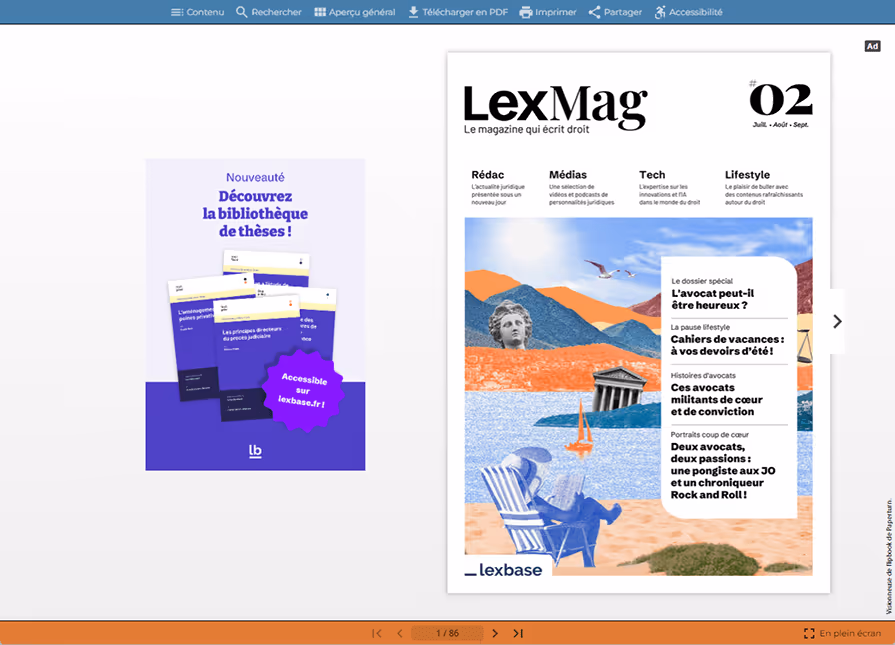
Task: Flip forward using the cover's side chevron
Action: [837, 321]
